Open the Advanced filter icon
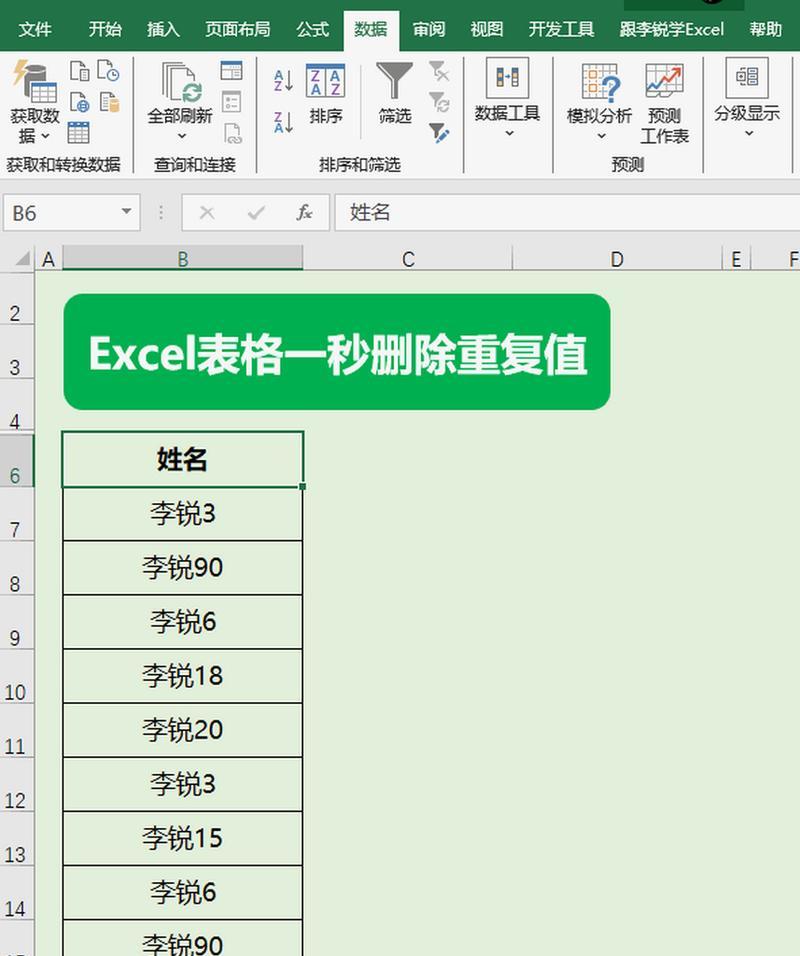 click(x=439, y=132)
